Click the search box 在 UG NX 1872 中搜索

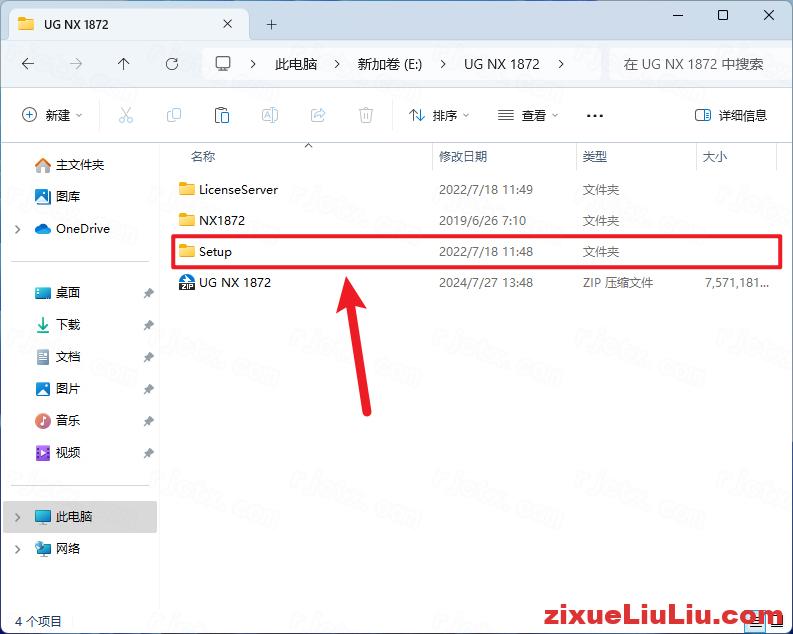(x=698, y=64)
